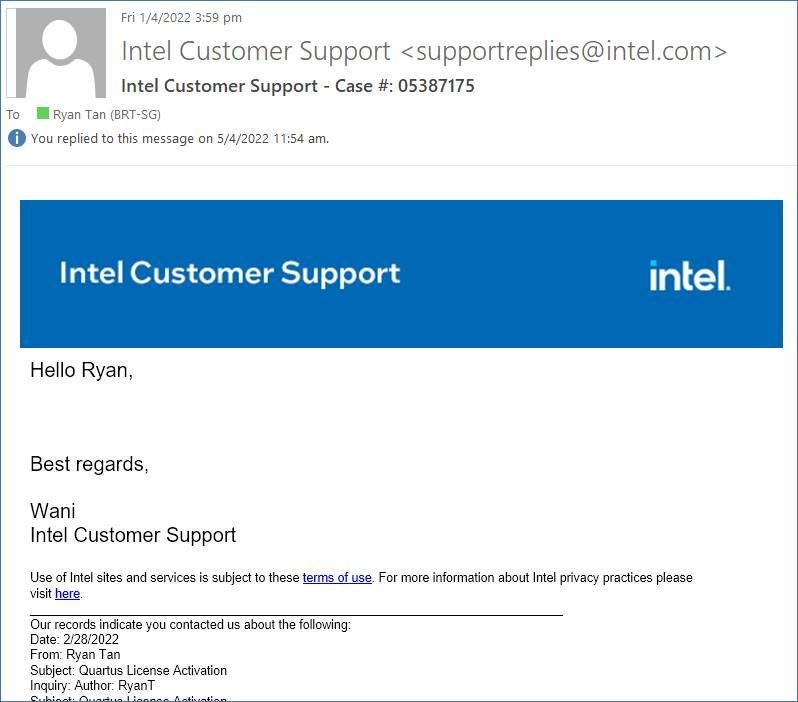The image size is (798, 702).
Task: Click the 'Intel Customer Support' banner title text
Action: 230,273
